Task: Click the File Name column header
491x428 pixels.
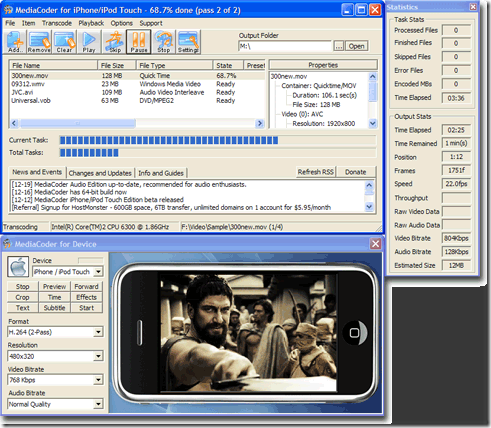Action: click(x=53, y=65)
